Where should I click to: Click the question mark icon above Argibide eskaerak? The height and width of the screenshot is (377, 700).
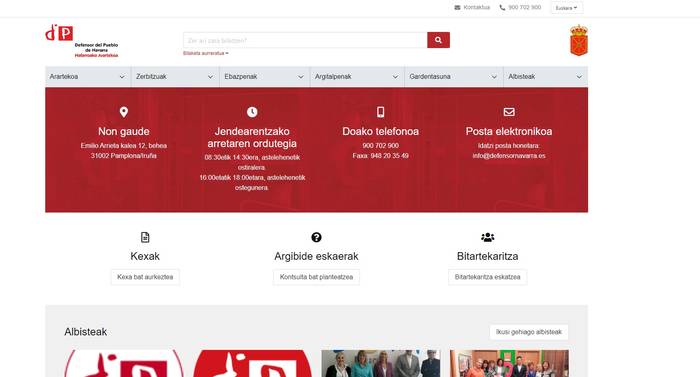pos(317,237)
